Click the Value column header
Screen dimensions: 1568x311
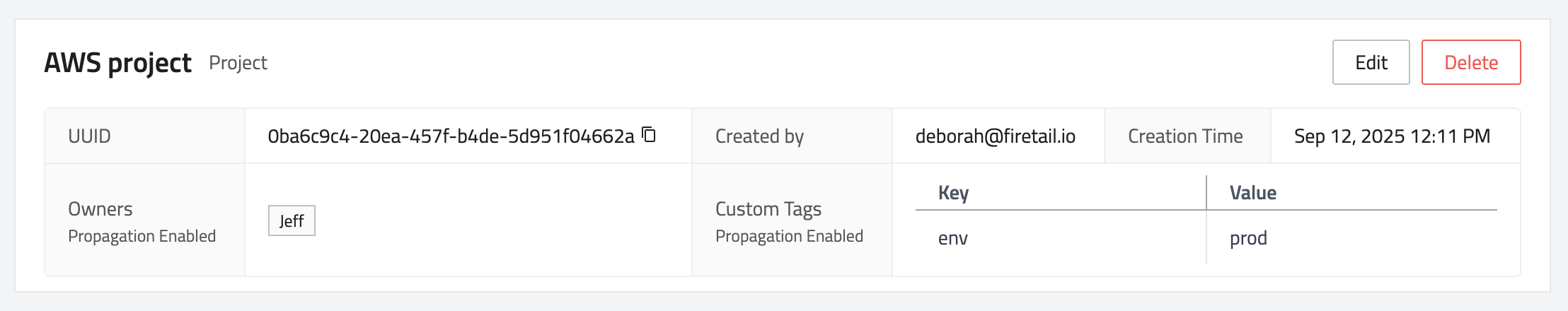(1252, 193)
